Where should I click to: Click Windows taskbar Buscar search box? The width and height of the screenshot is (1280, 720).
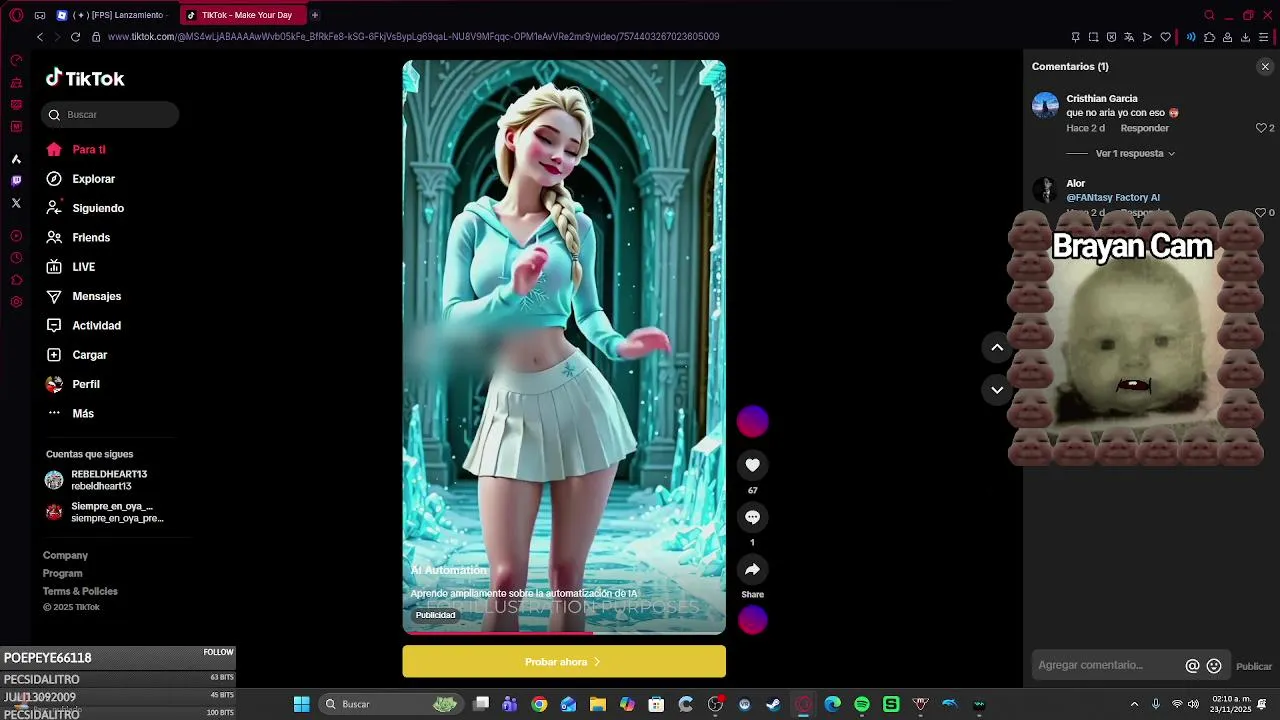pos(390,705)
